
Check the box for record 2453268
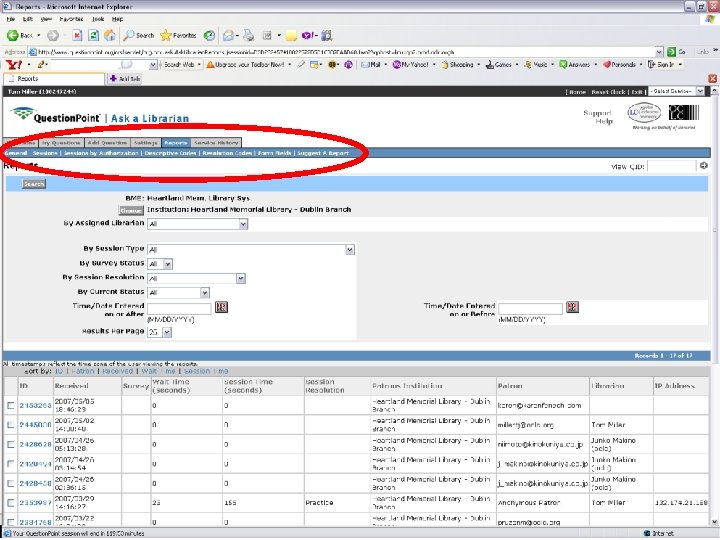pos(11,405)
